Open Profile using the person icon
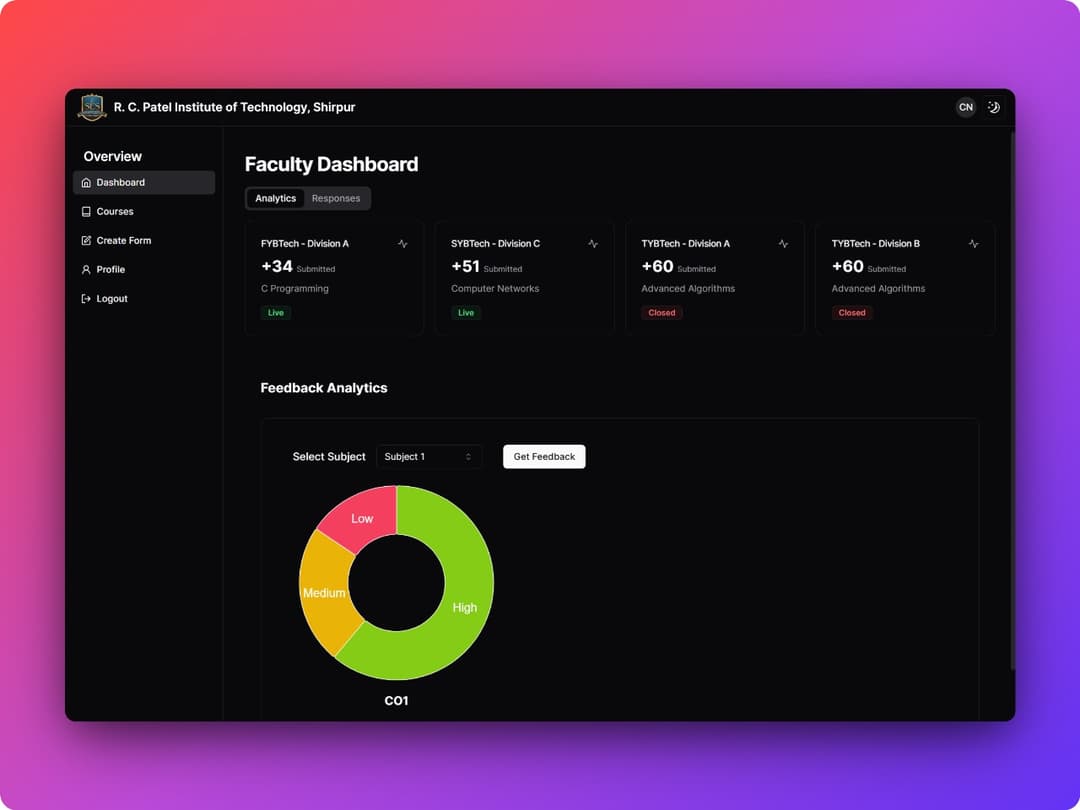 tap(87, 269)
